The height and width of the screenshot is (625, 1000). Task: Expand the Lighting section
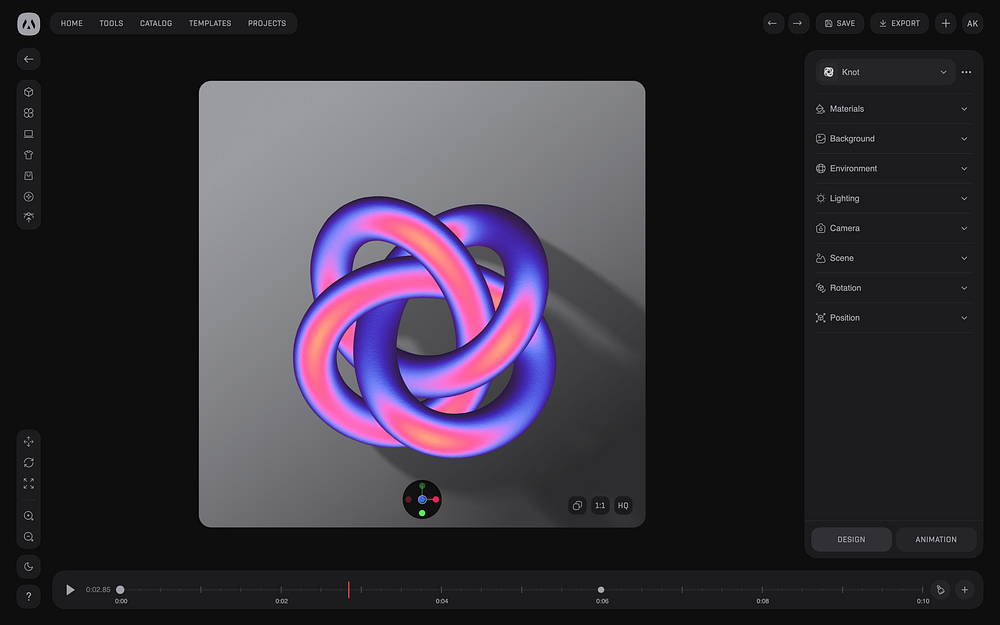893,198
